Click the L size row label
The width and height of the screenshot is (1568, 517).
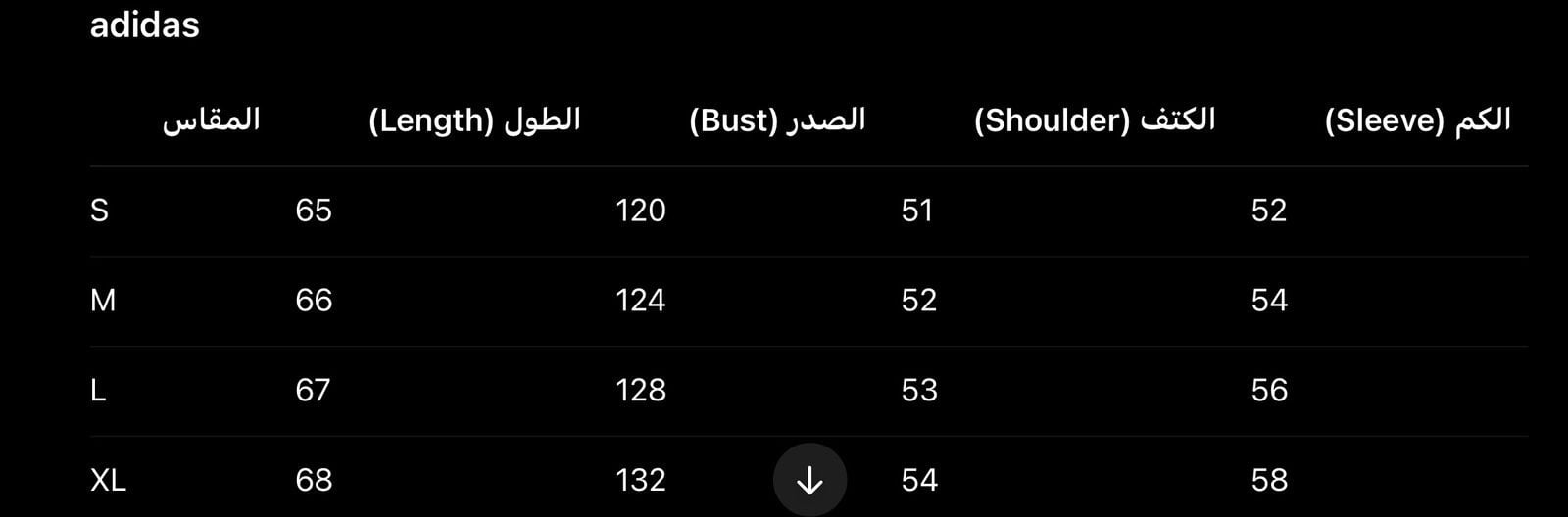[x=98, y=391]
